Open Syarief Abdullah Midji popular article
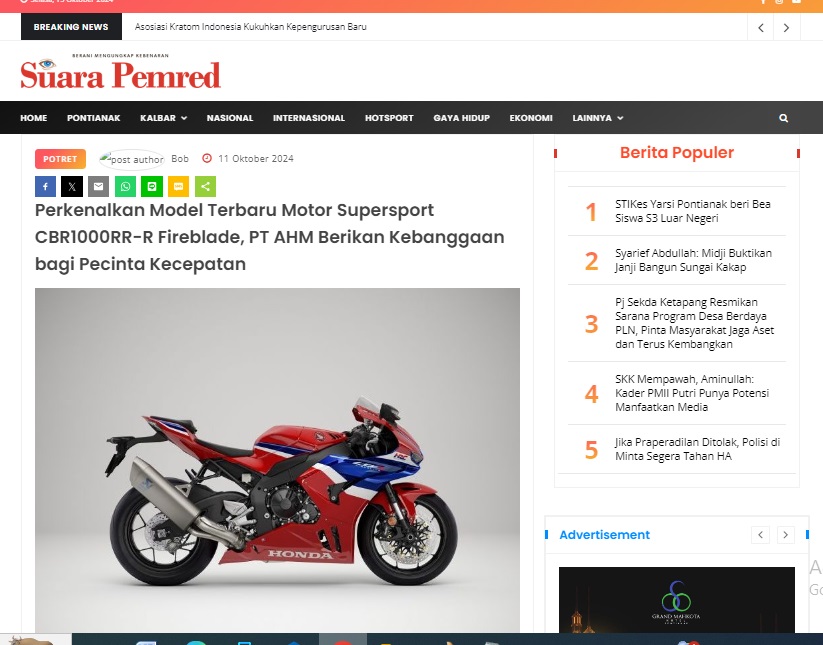This screenshot has width=823, height=645. pos(693,260)
